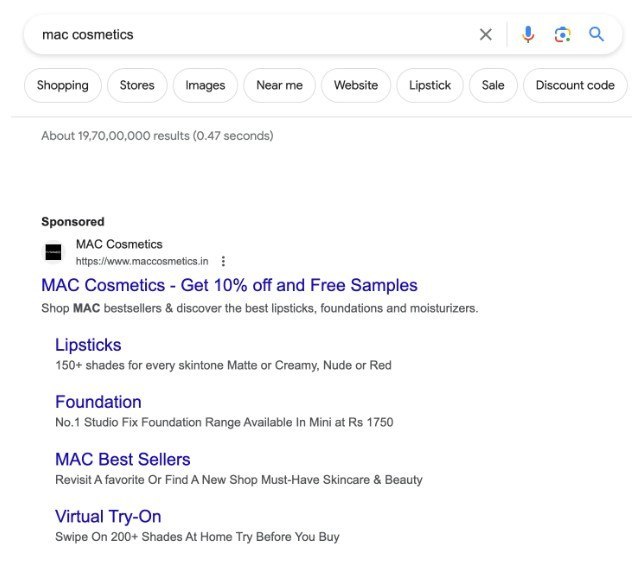Click 'Shop MAC bestsellers & discover' description

point(260,308)
